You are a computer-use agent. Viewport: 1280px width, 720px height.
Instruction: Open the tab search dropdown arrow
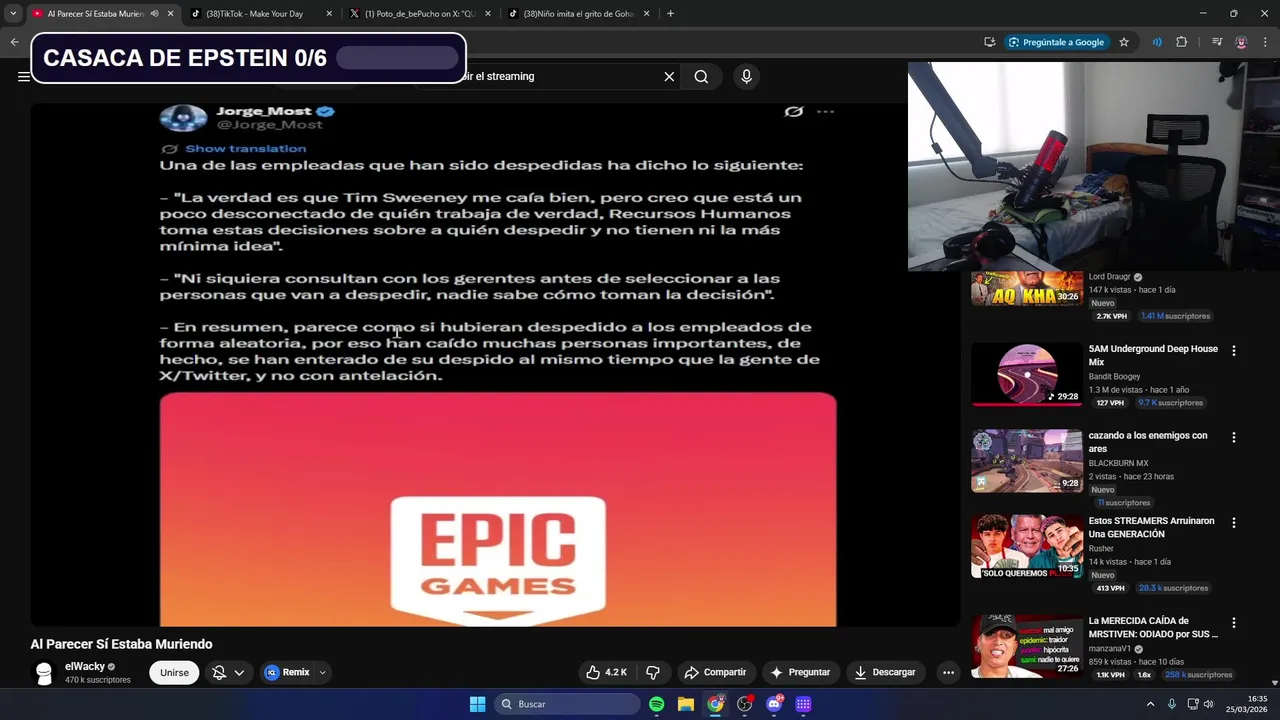pos(13,14)
